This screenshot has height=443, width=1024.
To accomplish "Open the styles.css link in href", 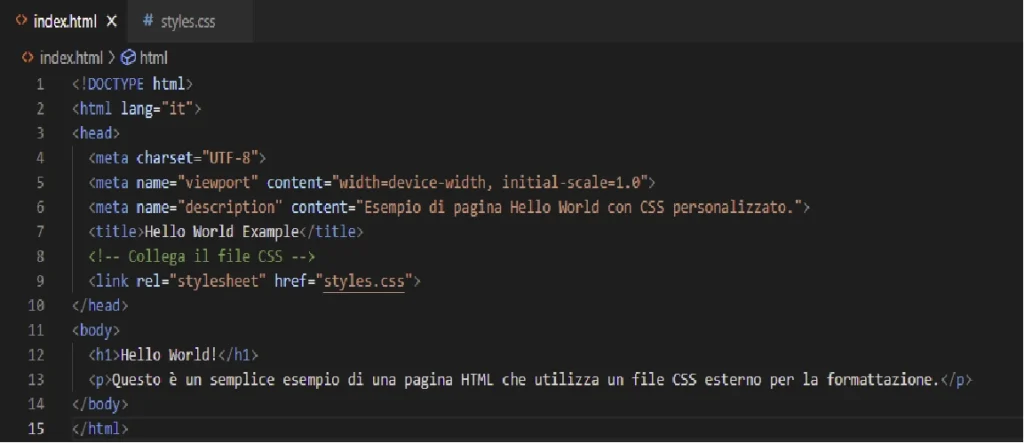I will [364, 282].
